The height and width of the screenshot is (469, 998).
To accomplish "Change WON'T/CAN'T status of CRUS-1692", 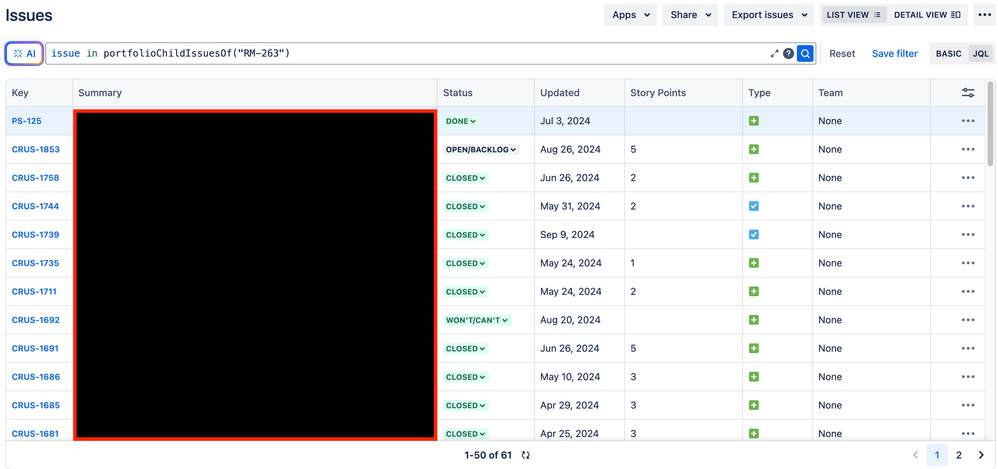I will [x=479, y=320].
